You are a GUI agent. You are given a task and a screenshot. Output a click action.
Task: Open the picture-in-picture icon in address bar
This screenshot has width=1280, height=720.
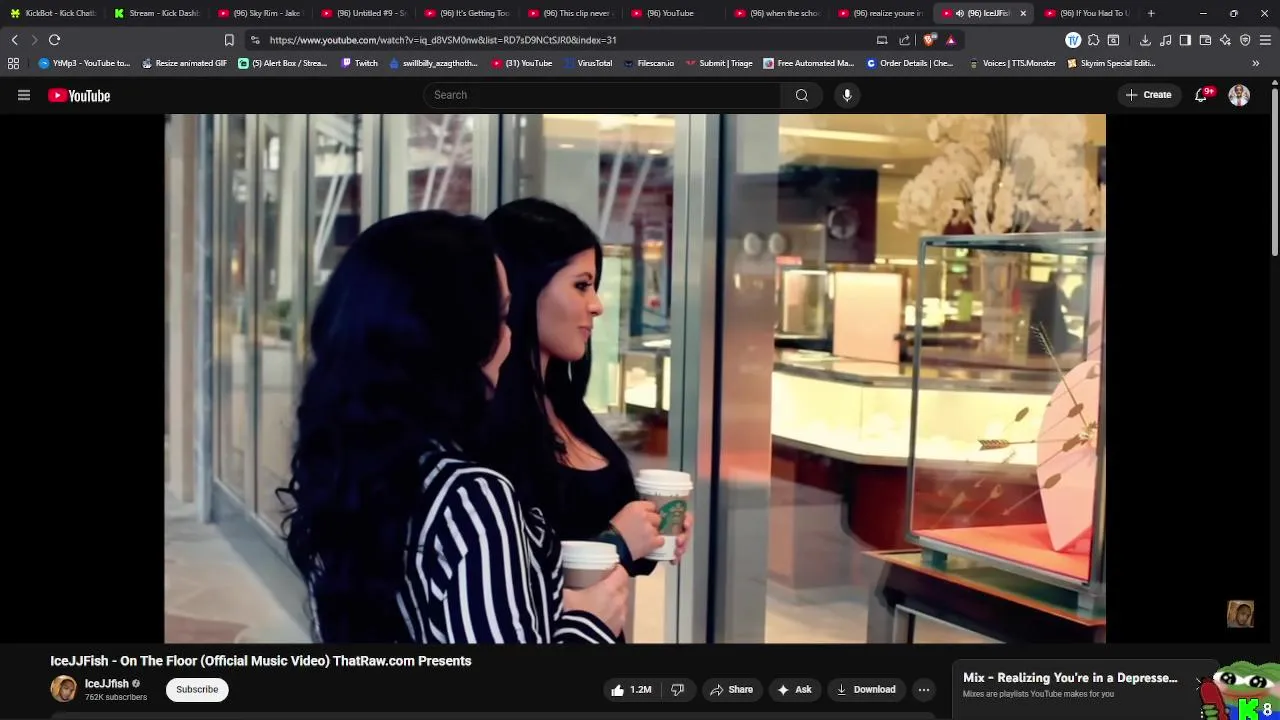pos(882,40)
